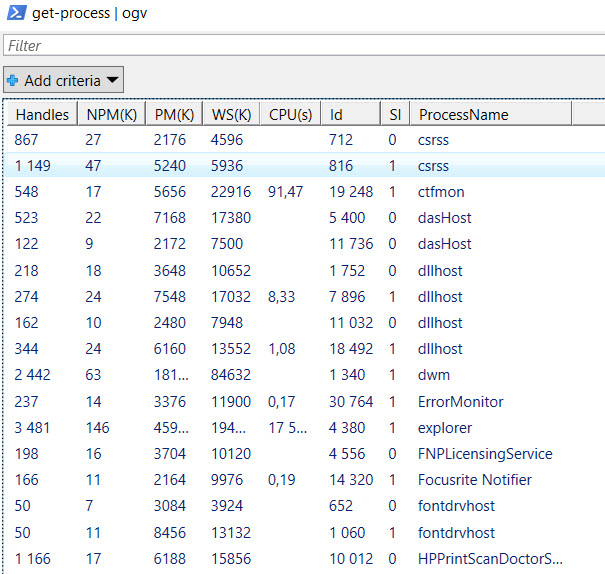Select the dasHost row with Id 5 400
605x574 pixels.
(x=305, y=218)
